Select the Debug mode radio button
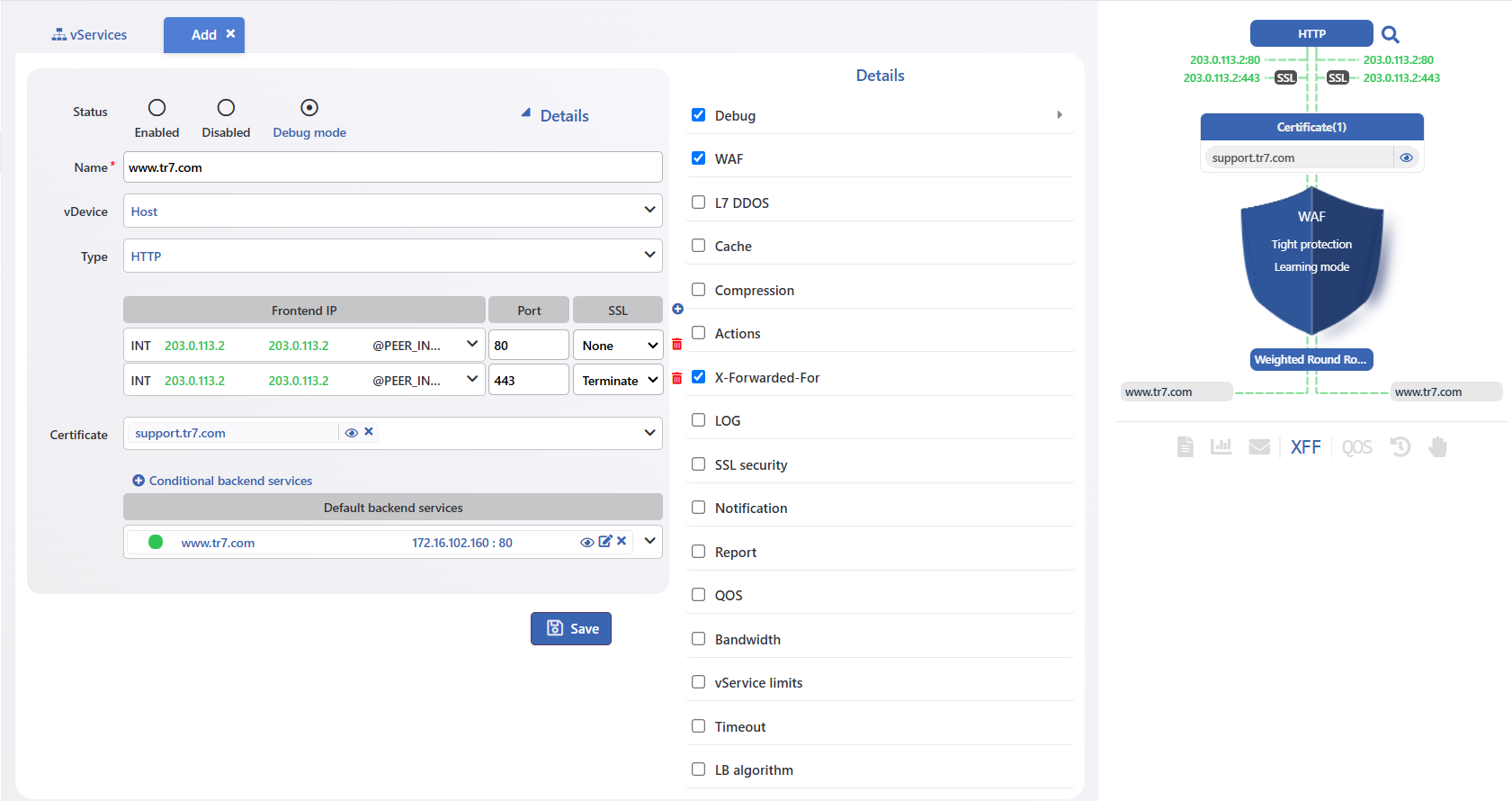1512x801 pixels. pyautogui.click(x=309, y=108)
